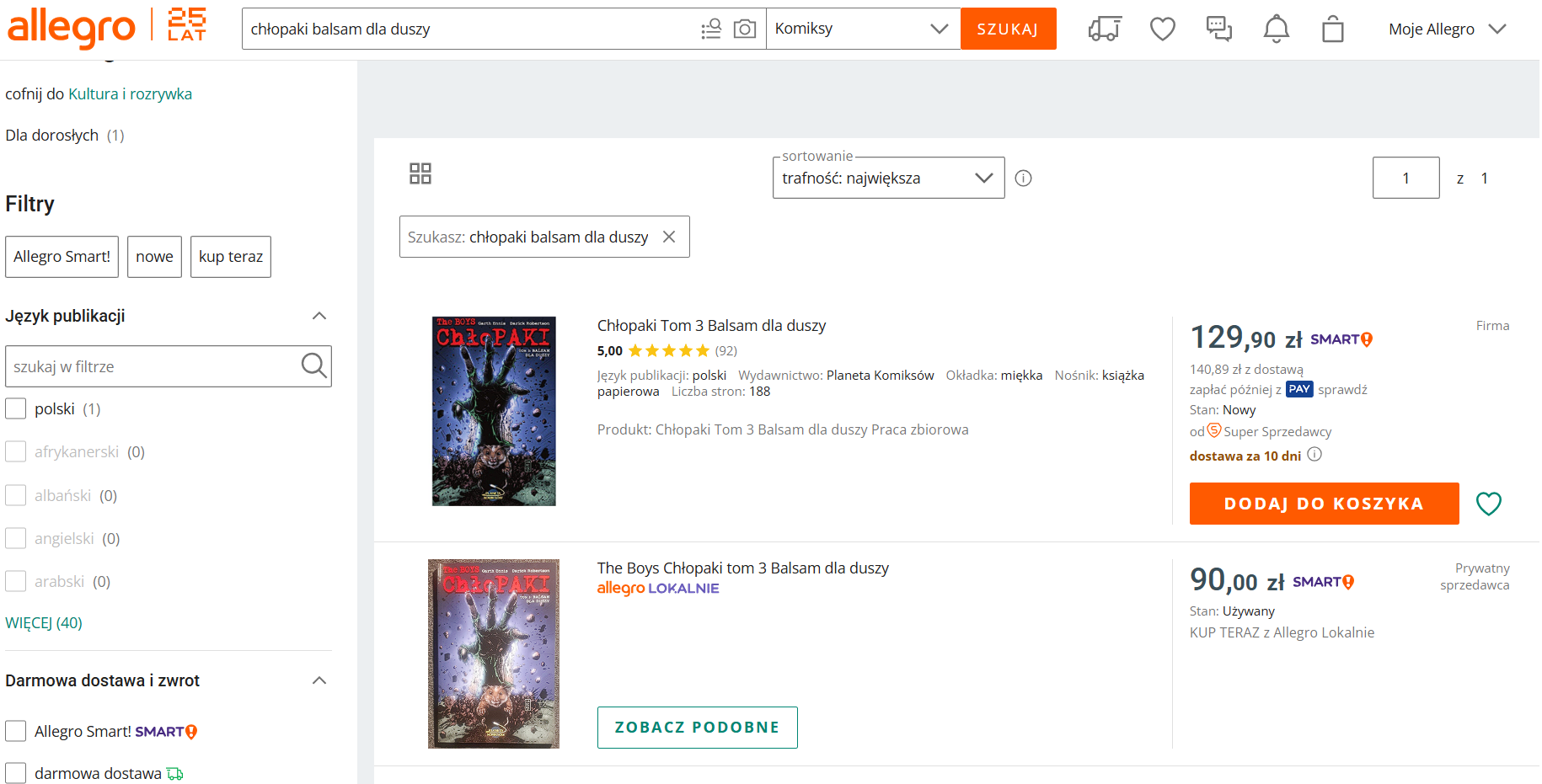Open the messages chat icon
This screenshot has height=784, width=1542.
point(1218,29)
